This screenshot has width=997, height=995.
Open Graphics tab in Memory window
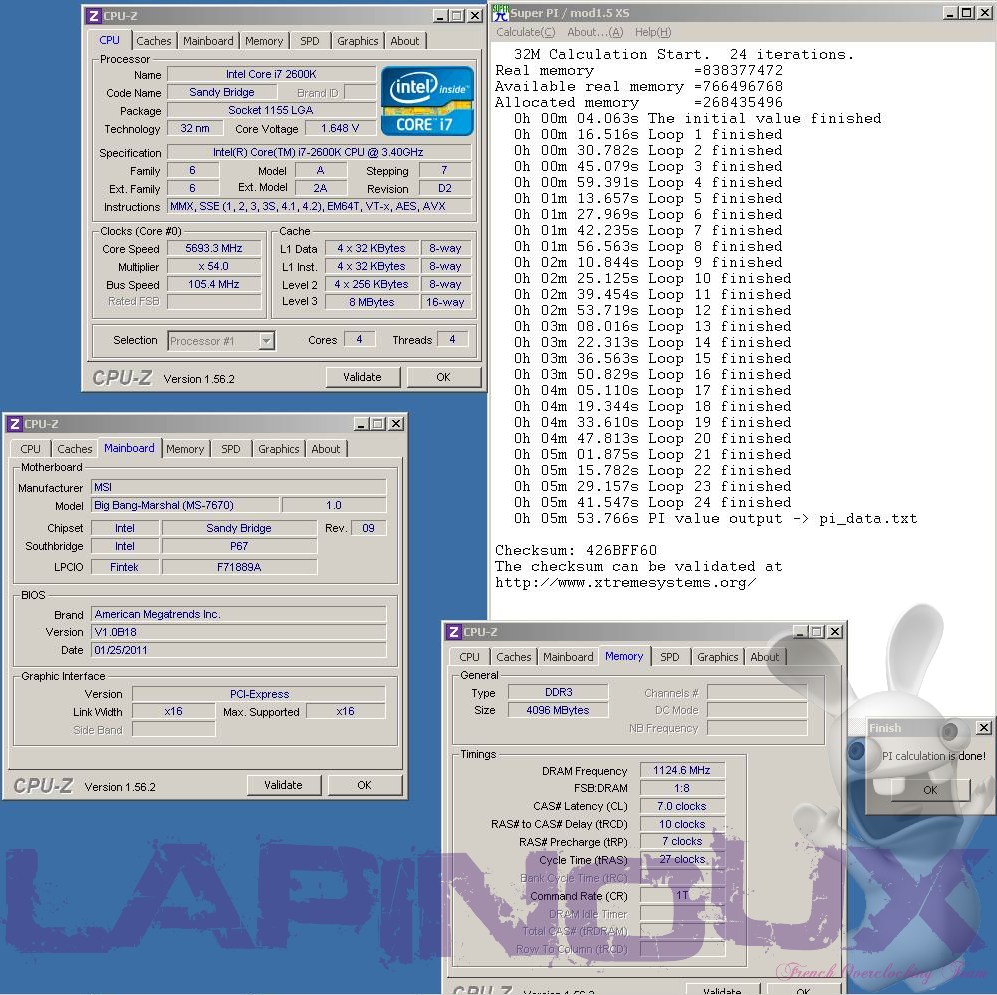tap(717, 657)
